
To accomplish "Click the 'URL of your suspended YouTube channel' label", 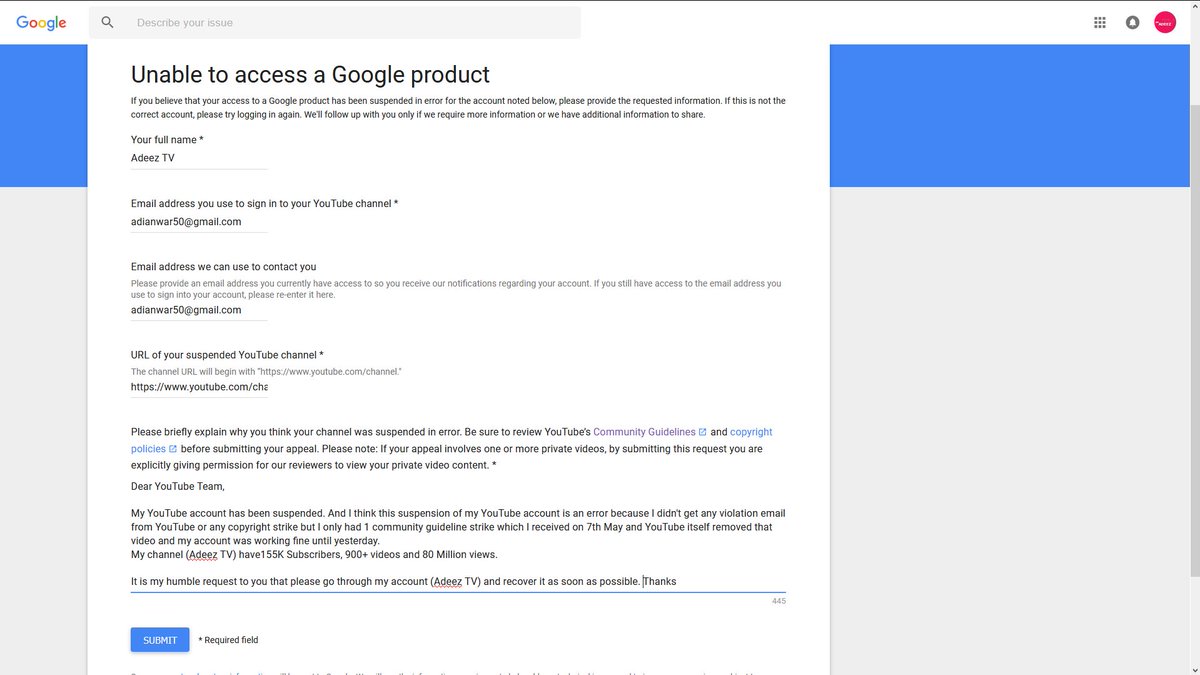I will point(227,355).
